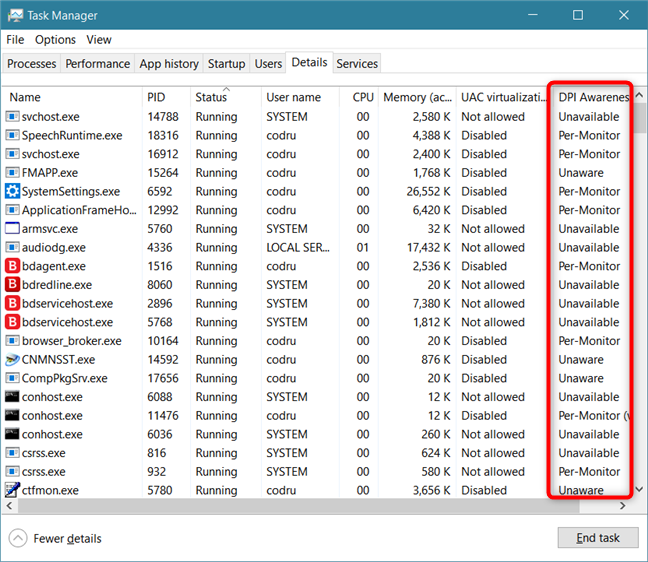The width and height of the screenshot is (648, 562).
Task: Switch to the Users tab
Action: (x=268, y=64)
